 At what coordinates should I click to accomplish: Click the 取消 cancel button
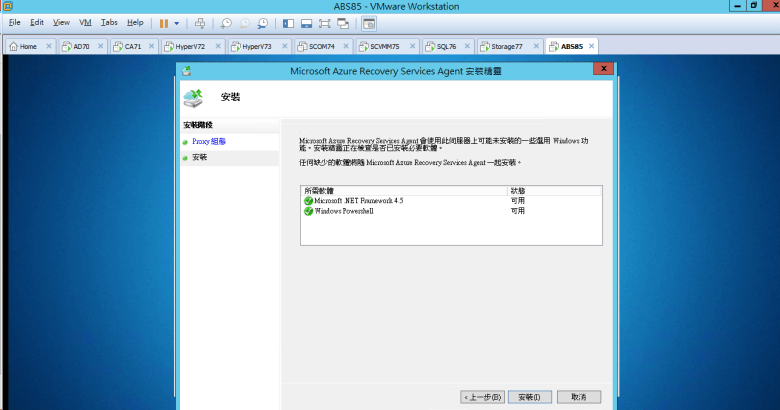(578, 397)
